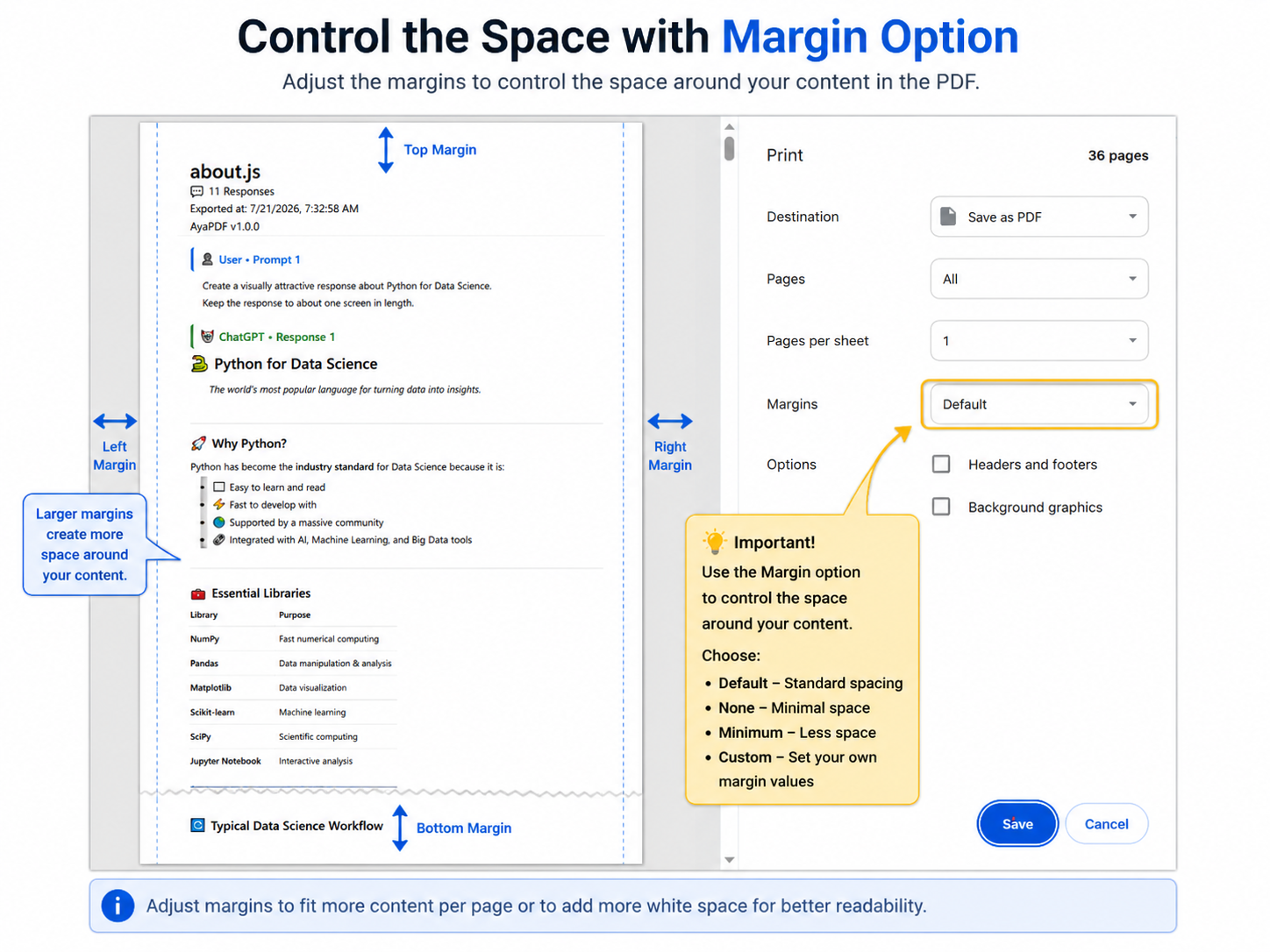
Task: Click the 'User • Prompt 1' label
Action: point(259,259)
